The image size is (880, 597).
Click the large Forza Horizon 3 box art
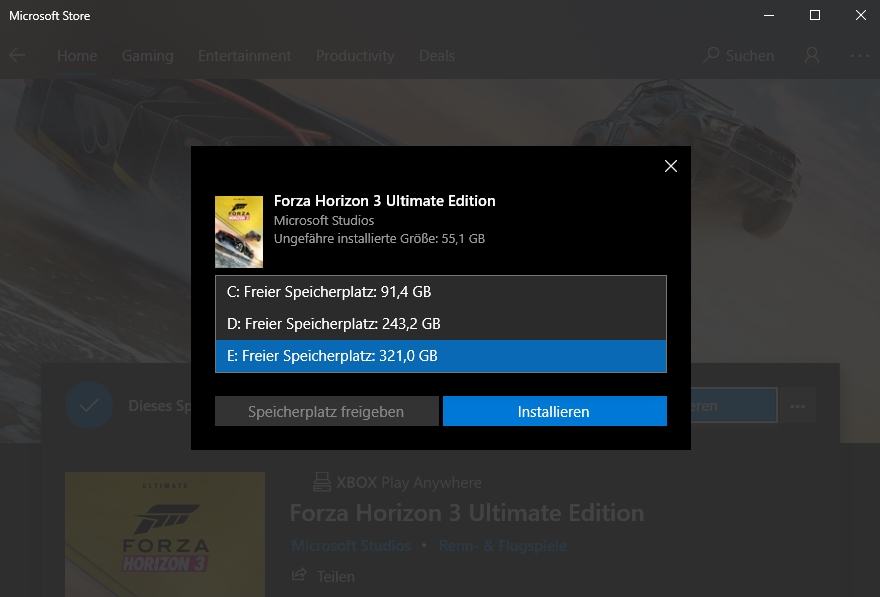coord(165,534)
